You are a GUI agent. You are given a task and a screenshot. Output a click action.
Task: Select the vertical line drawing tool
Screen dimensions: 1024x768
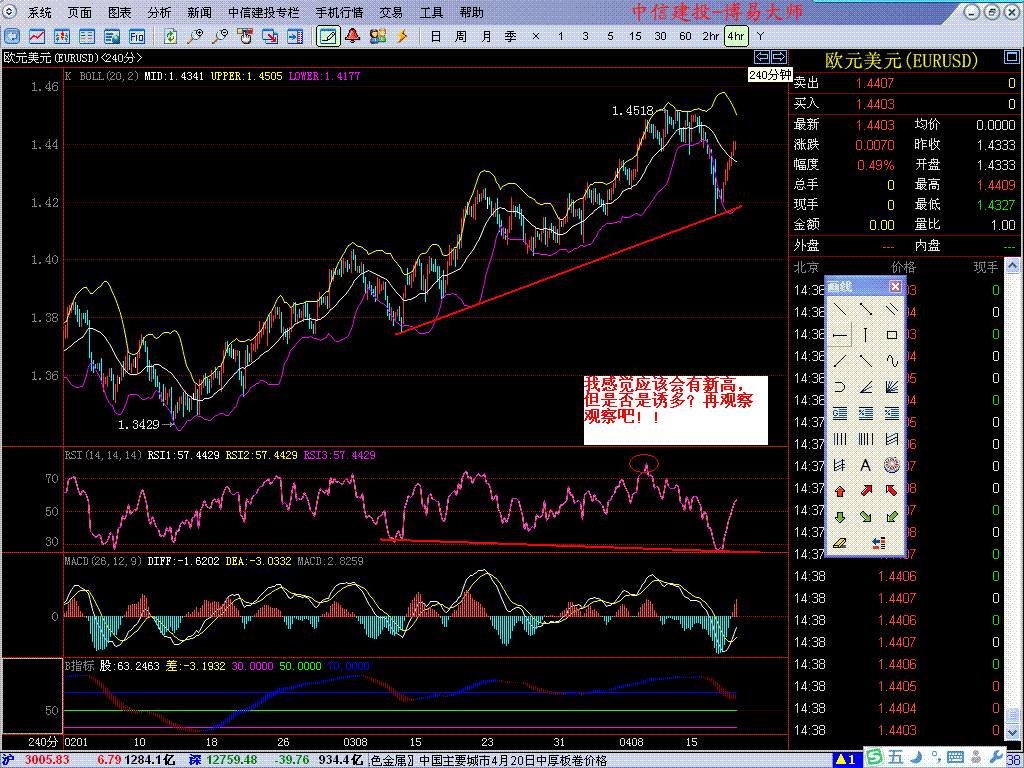coord(866,336)
